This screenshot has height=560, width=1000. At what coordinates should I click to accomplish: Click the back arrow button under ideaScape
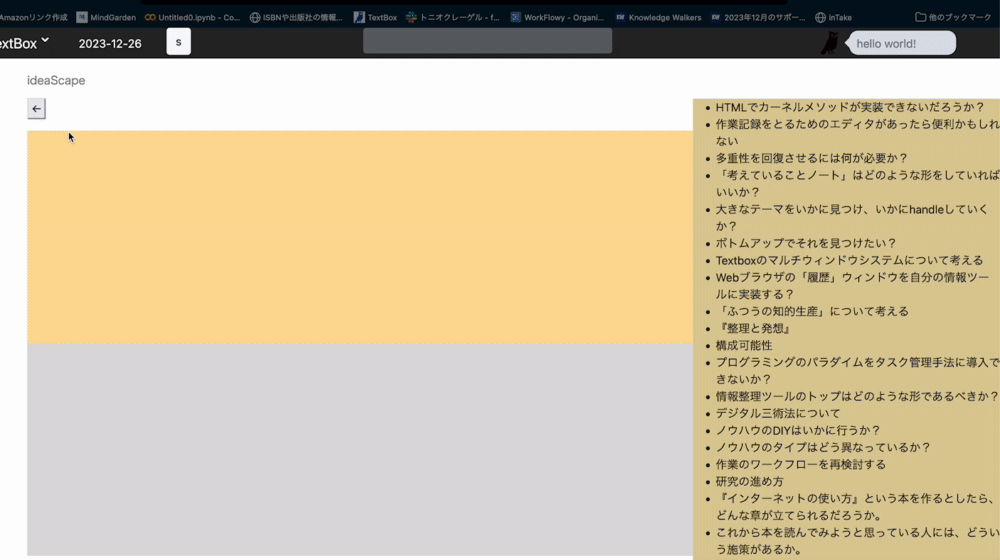point(36,108)
